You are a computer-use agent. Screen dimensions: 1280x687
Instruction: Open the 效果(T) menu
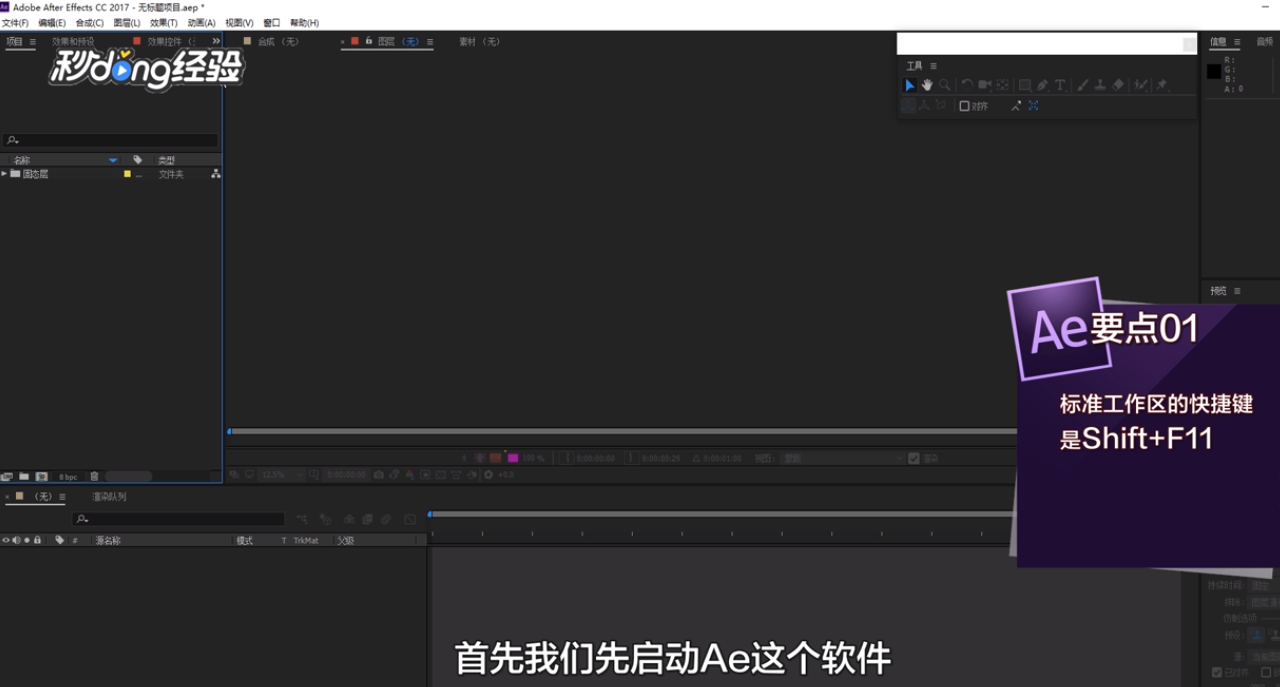coord(164,23)
